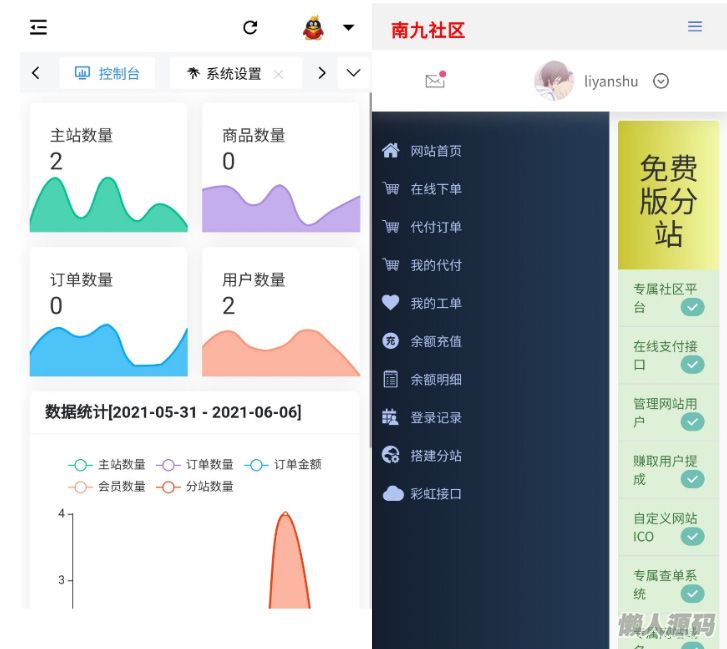Click the 南九社区 site title
The height and width of the screenshot is (649, 727).
pos(427,30)
